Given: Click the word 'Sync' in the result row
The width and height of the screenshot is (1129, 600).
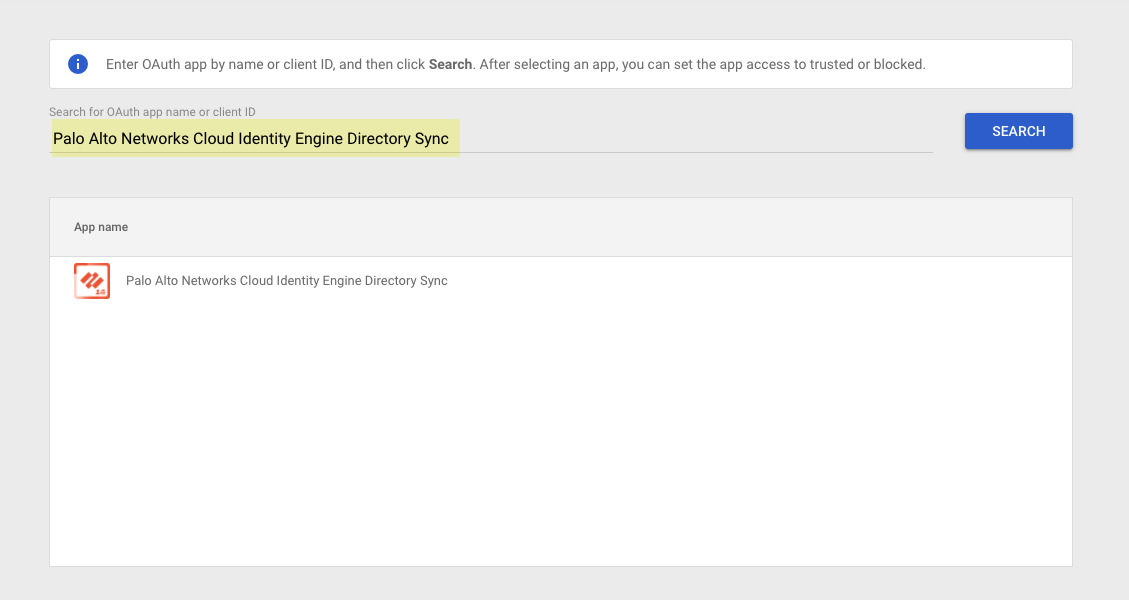Looking at the screenshot, I should [x=434, y=281].
